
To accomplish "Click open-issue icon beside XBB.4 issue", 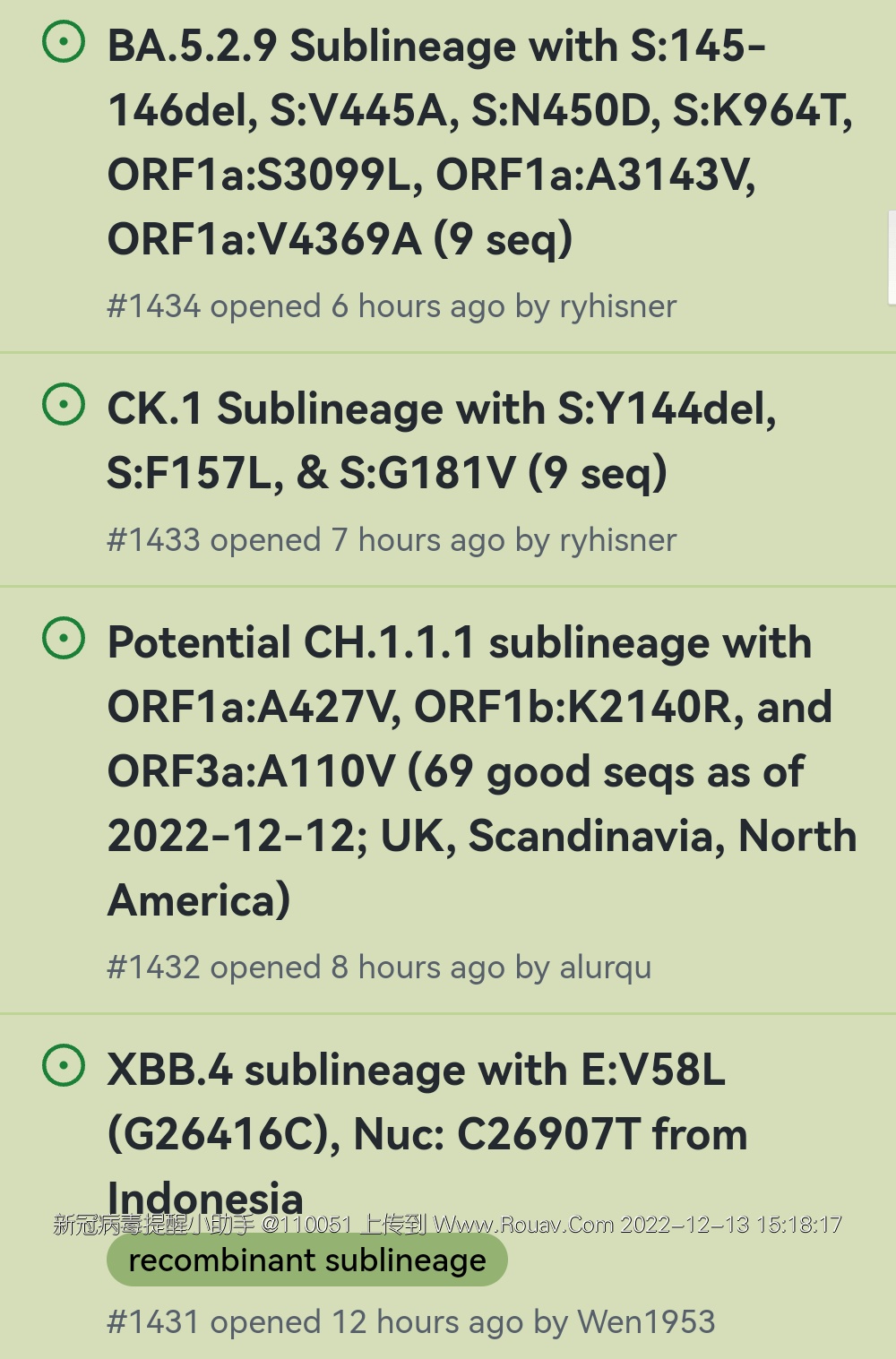I will [x=65, y=1066].
